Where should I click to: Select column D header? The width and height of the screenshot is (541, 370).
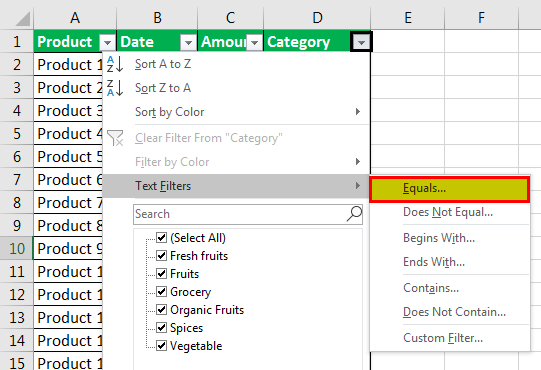pyautogui.click(x=317, y=18)
